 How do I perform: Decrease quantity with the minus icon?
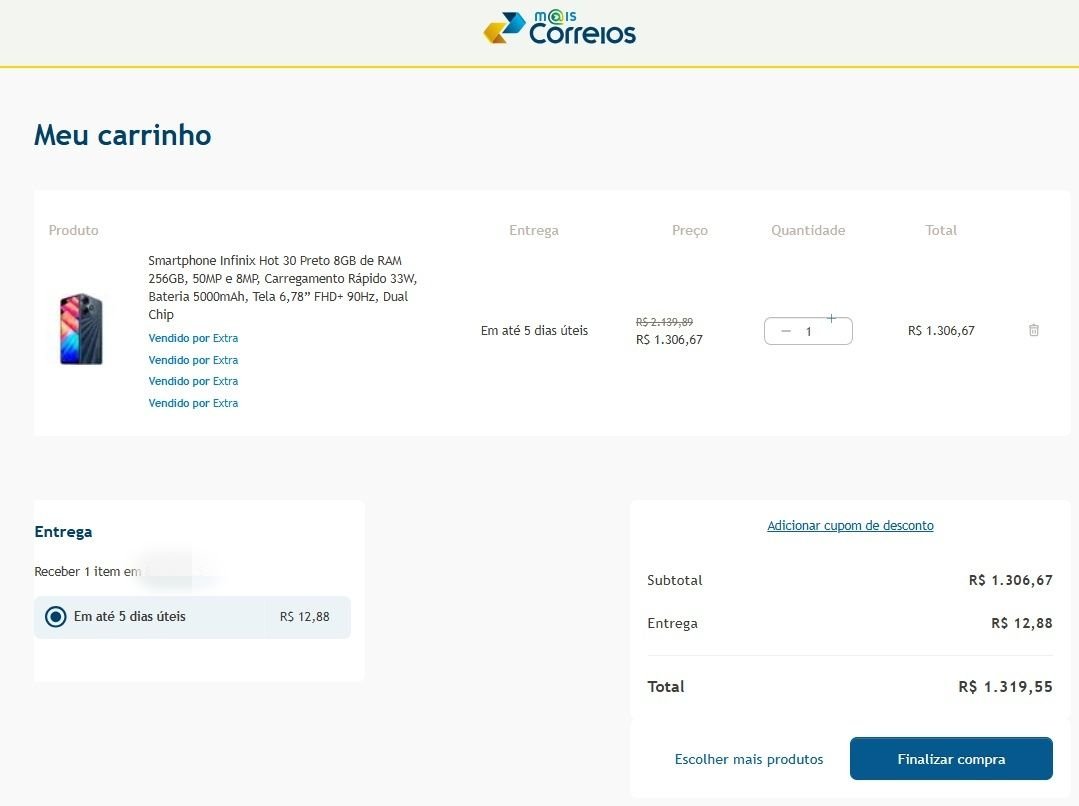pyautogui.click(x=786, y=331)
